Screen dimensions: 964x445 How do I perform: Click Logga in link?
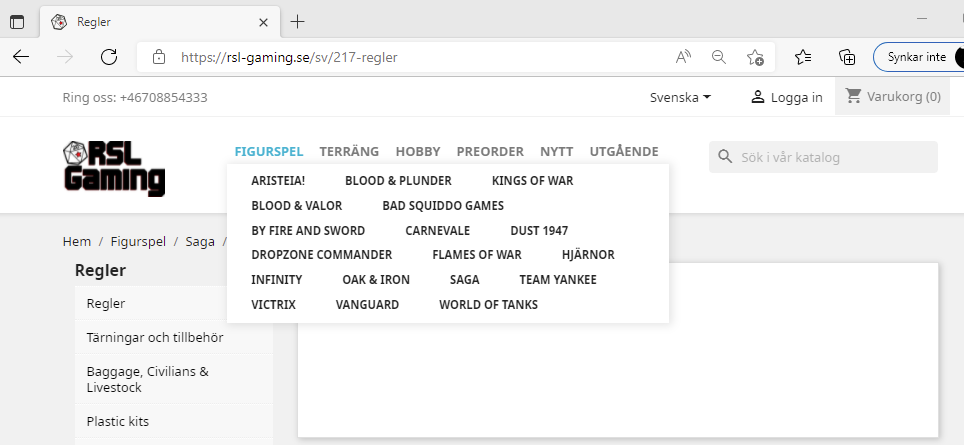point(786,97)
